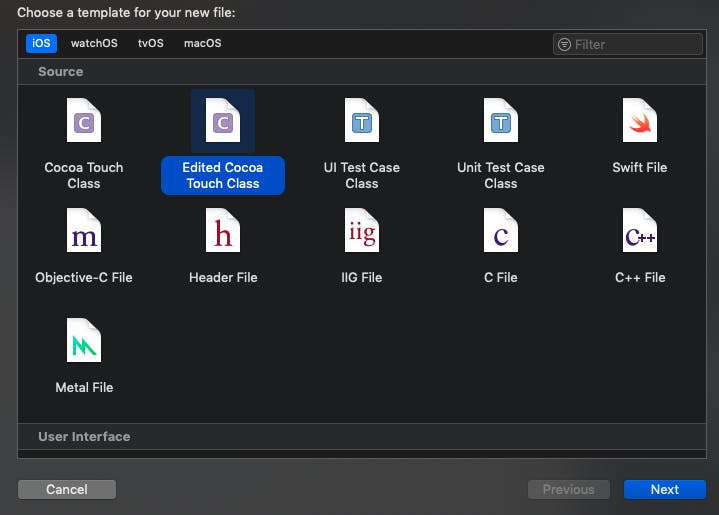This screenshot has height=515, width=719.
Task: Switch to the watchOS tab
Action: (x=94, y=43)
